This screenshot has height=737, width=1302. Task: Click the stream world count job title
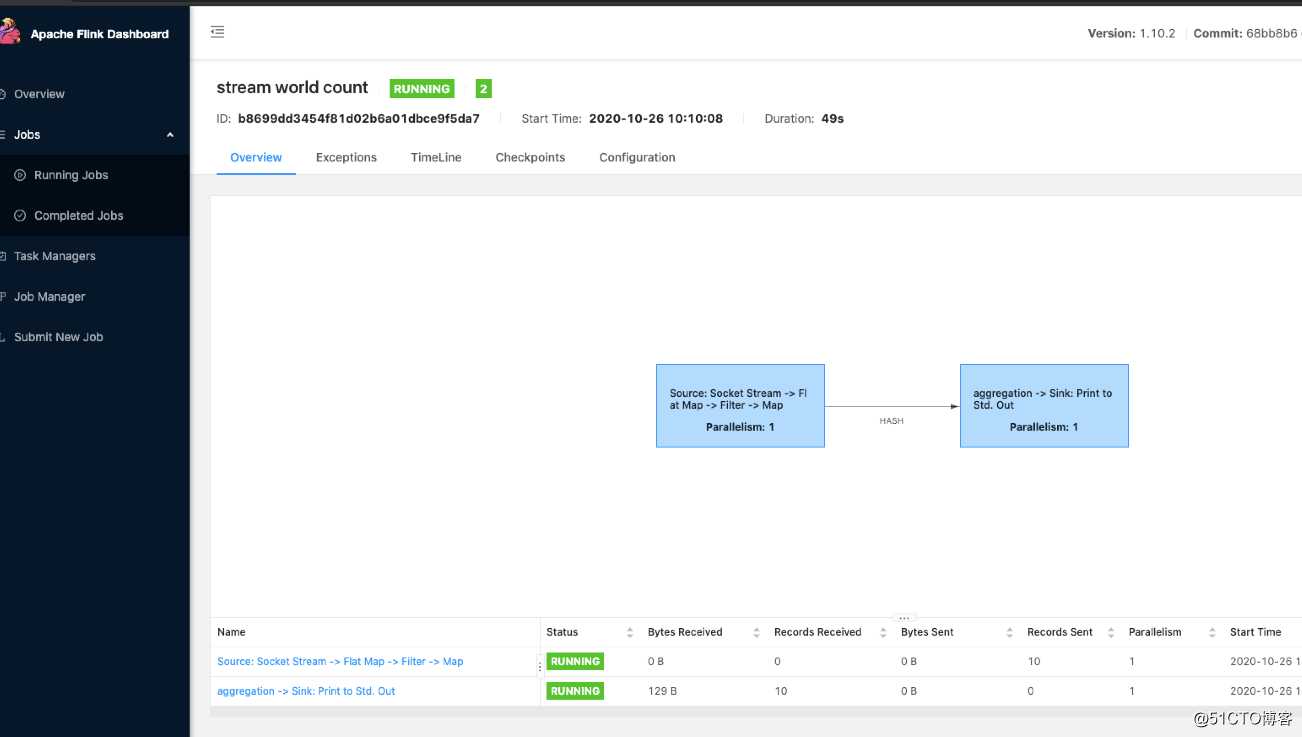(x=292, y=88)
